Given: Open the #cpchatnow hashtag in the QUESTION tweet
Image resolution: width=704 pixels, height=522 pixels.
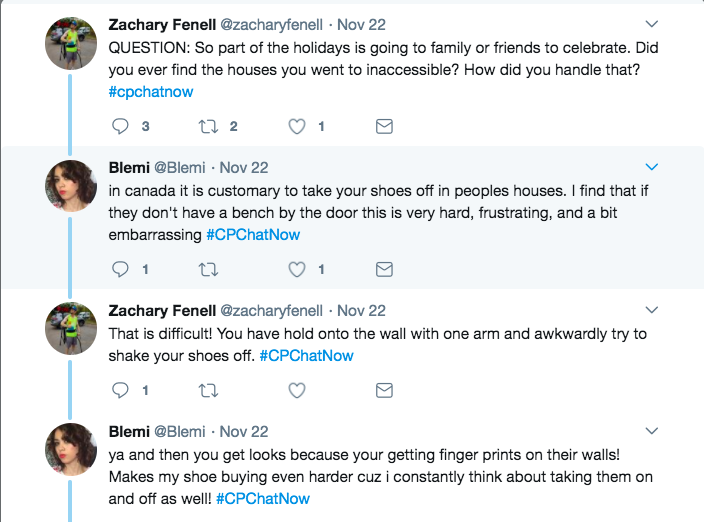Looking at the screenshot, I should [150, 91].
